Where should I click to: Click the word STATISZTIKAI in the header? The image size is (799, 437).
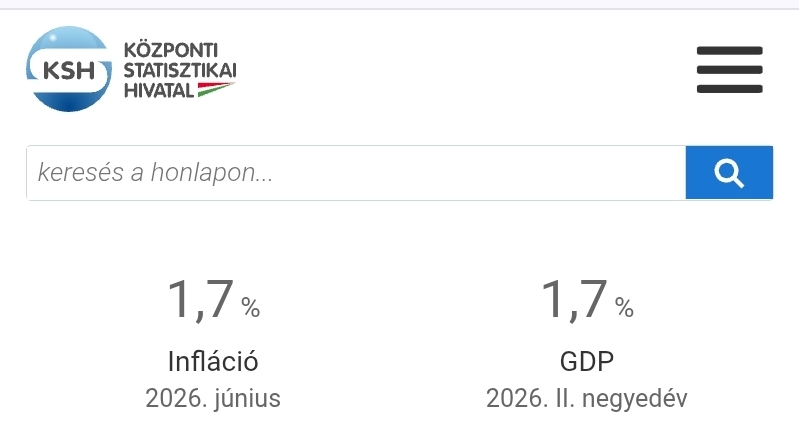point(180,70)
